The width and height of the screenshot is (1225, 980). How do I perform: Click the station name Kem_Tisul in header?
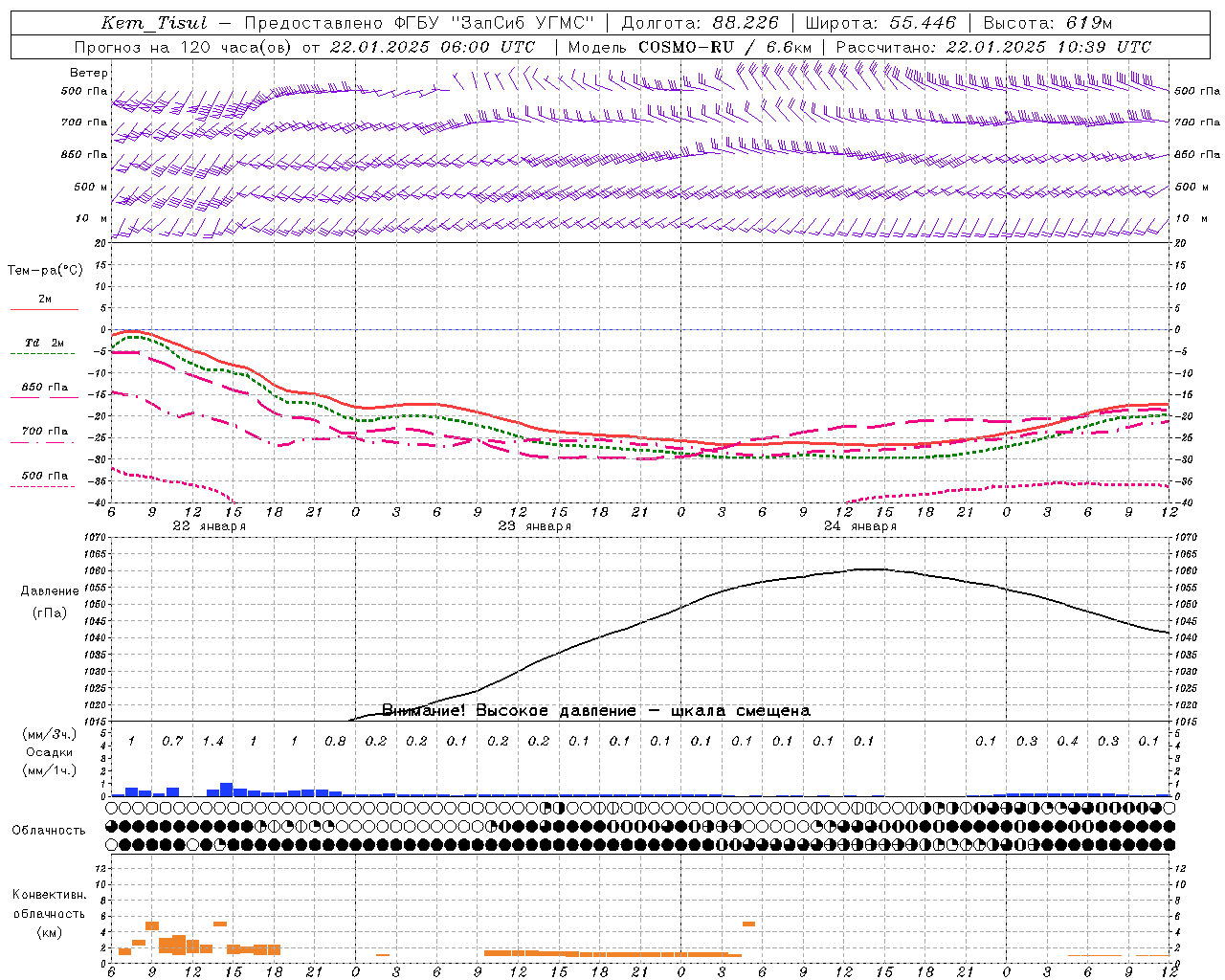coord(154,23)
